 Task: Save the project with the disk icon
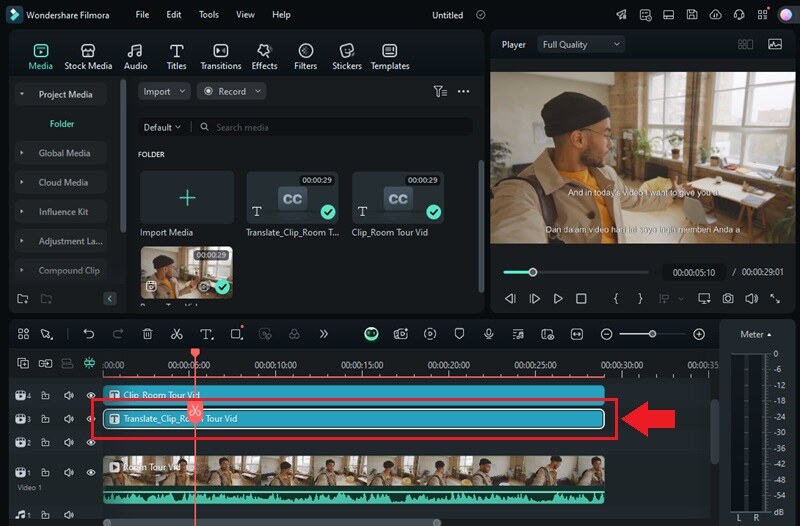(692, 15)
